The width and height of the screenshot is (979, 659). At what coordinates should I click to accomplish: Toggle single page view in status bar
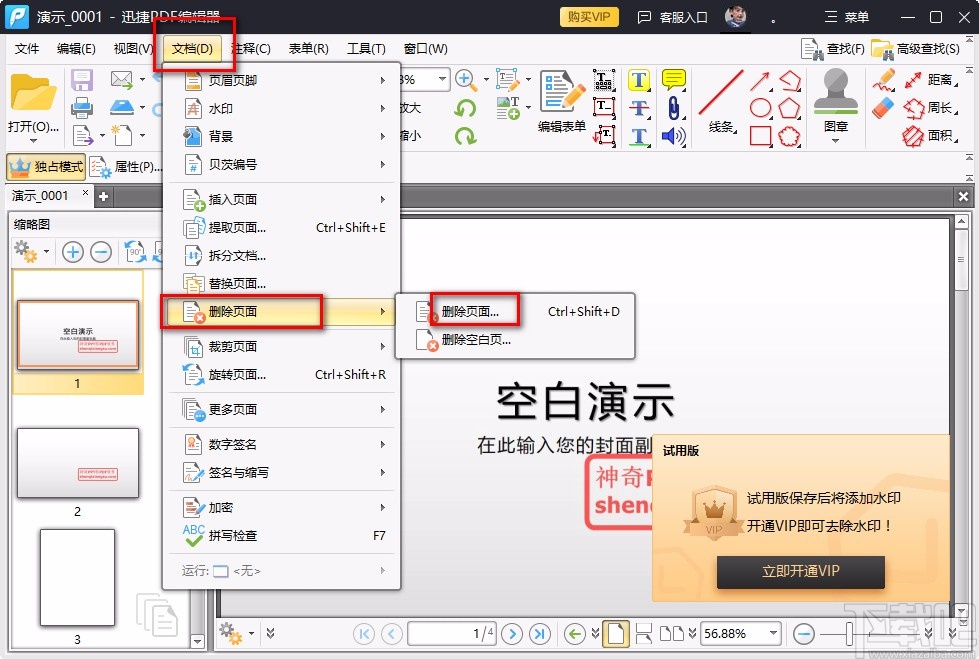point(614,634)
